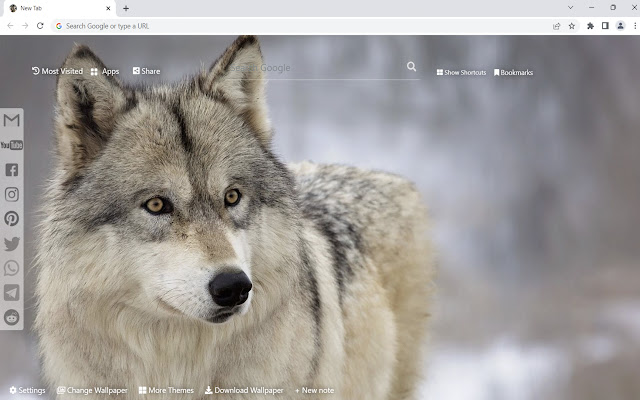The height and width of the screenshot is (400, 640).
Task: Open the Extensions puzzle icon
Action: click(590, 26)
